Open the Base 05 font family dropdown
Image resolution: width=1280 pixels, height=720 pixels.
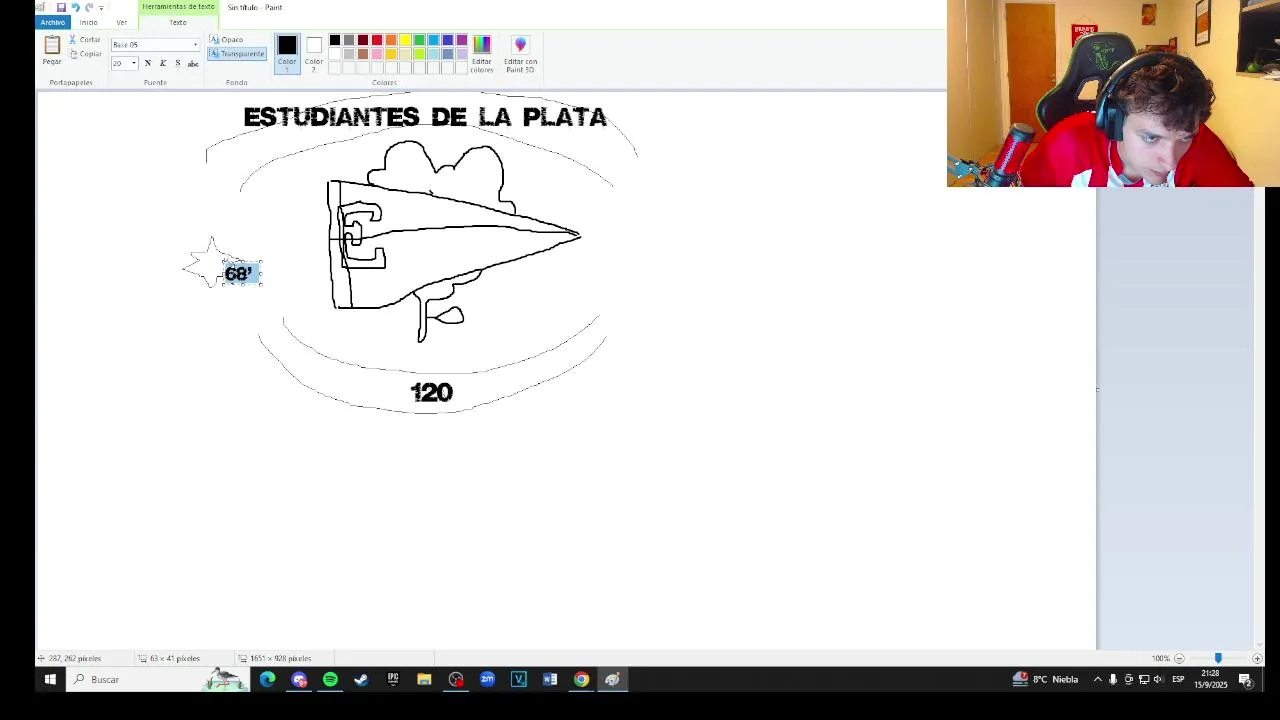tap(195, 45)
